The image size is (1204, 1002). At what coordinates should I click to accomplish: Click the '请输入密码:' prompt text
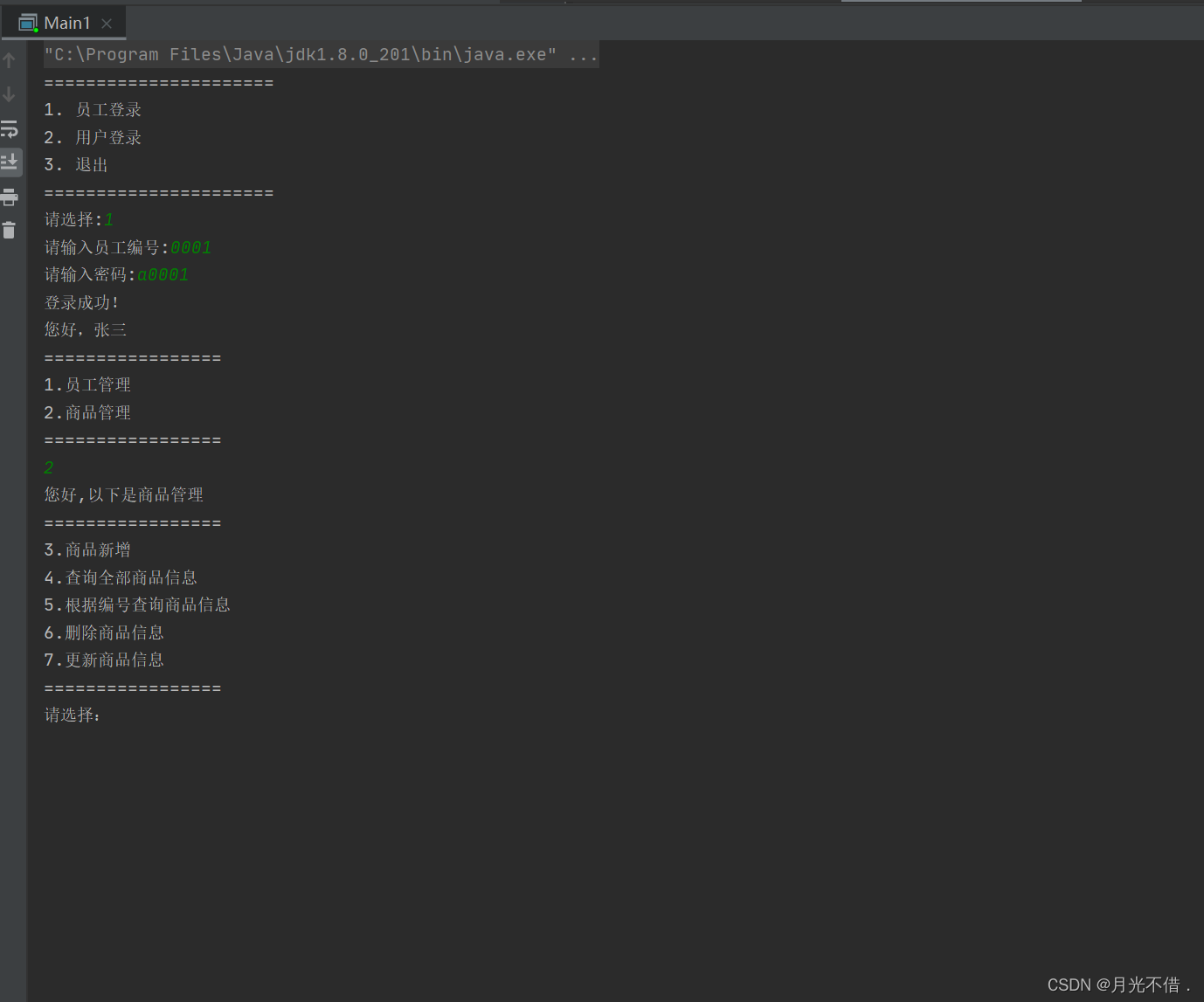click(x=90, y=275)
